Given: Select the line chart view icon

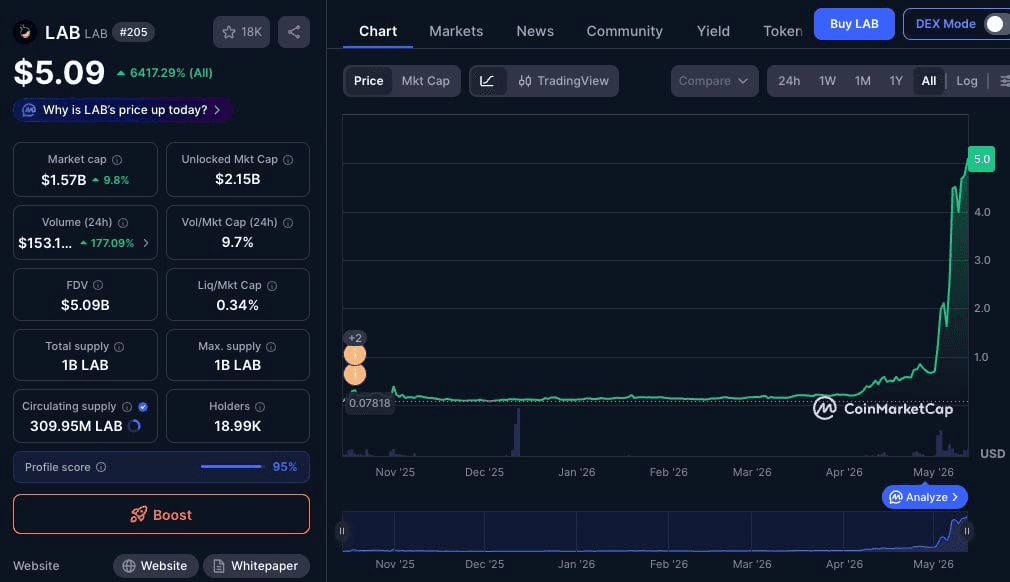Looking at the screenshot, I should 488,81.
